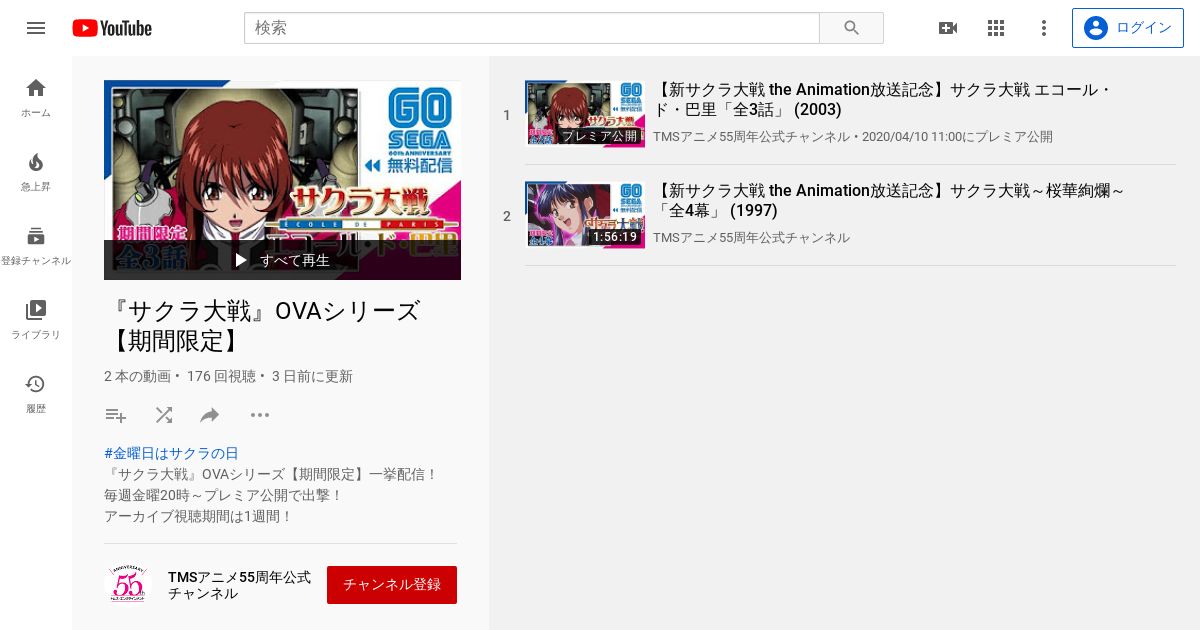Open settings three-dot menu in header
This screenshot has height=630, width=1200.
[1044, 28]
